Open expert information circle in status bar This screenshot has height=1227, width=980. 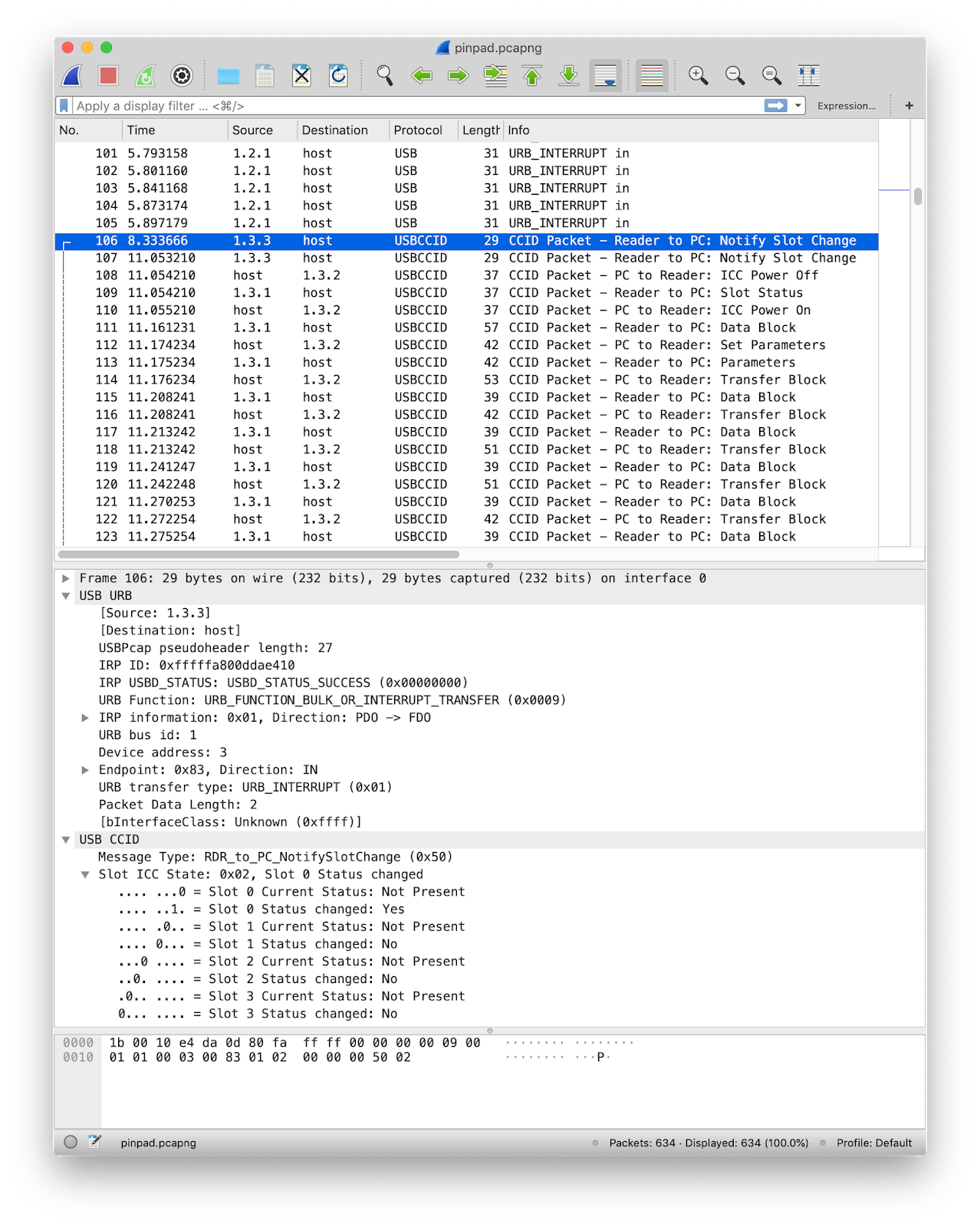coord(71,1142)
